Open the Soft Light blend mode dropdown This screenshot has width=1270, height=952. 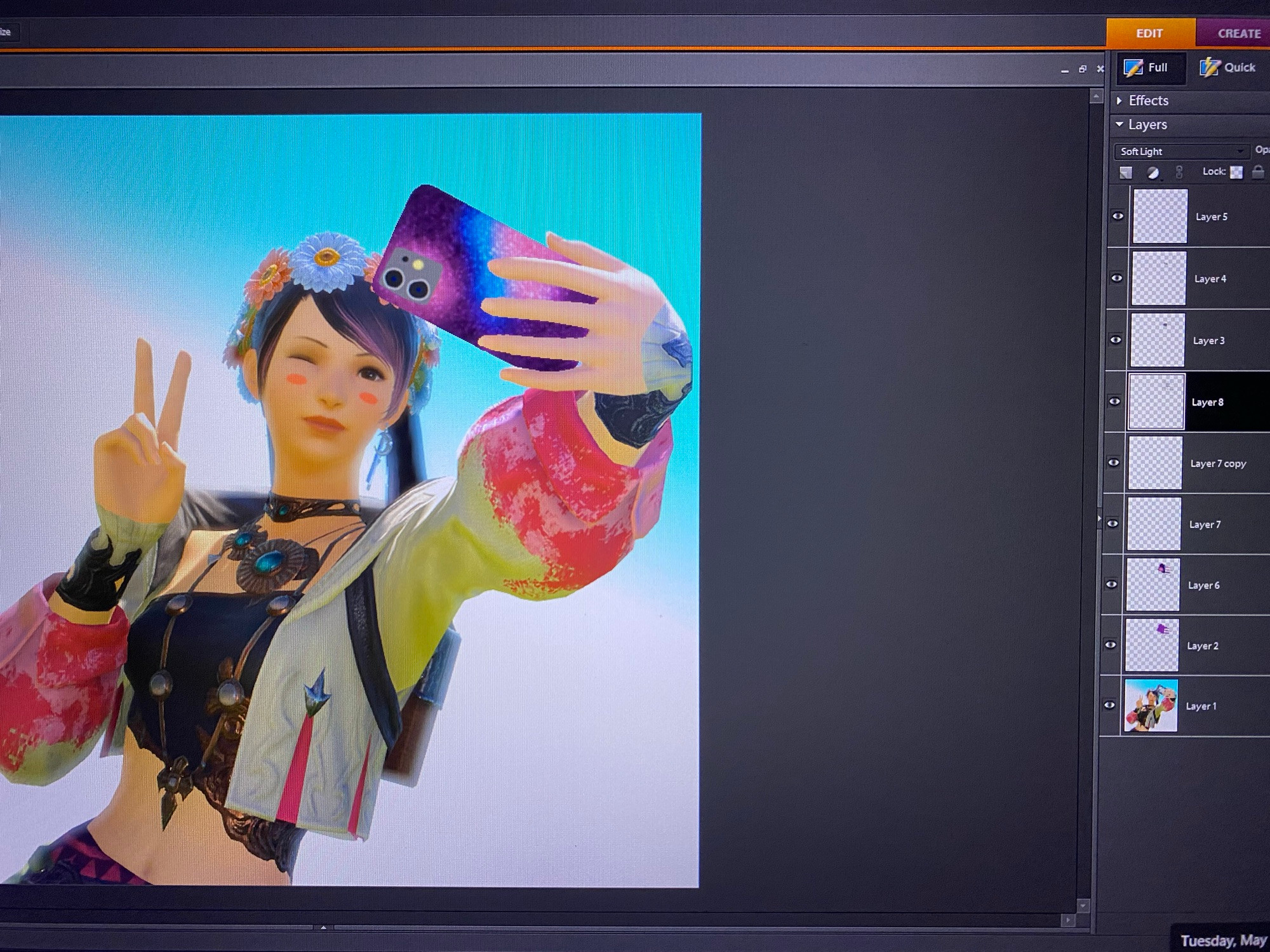click(x=1181, y=151)
